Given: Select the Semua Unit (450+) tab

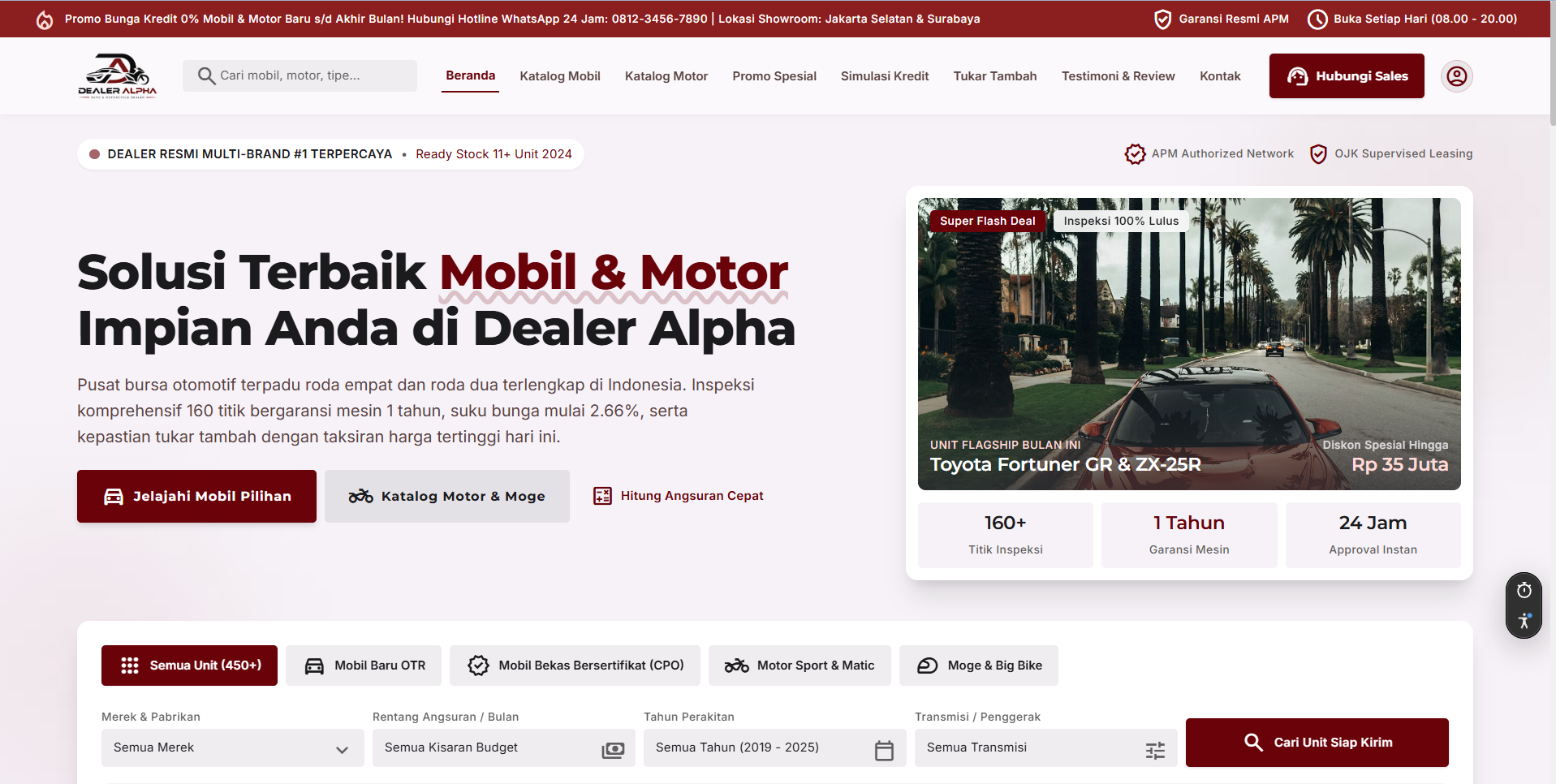Looking at the screenshot, I should [189, 666].
